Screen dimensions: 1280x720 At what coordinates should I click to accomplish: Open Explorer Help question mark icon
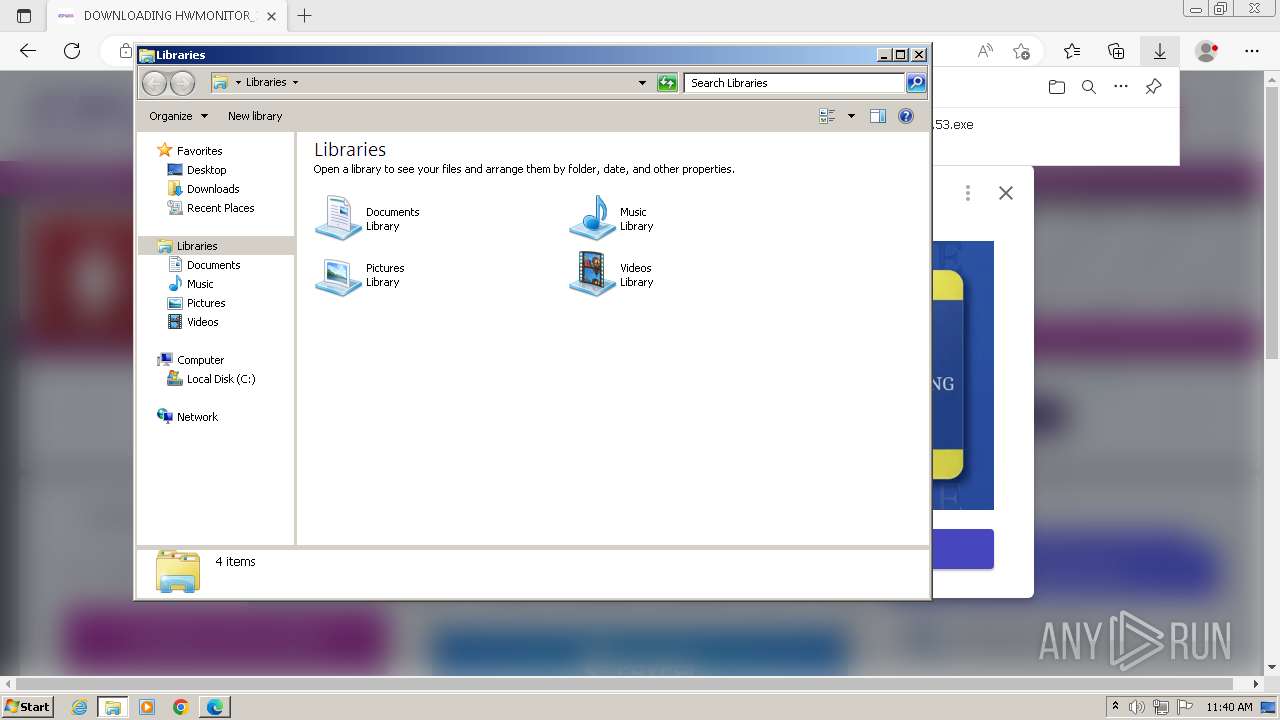coord(906,116)
